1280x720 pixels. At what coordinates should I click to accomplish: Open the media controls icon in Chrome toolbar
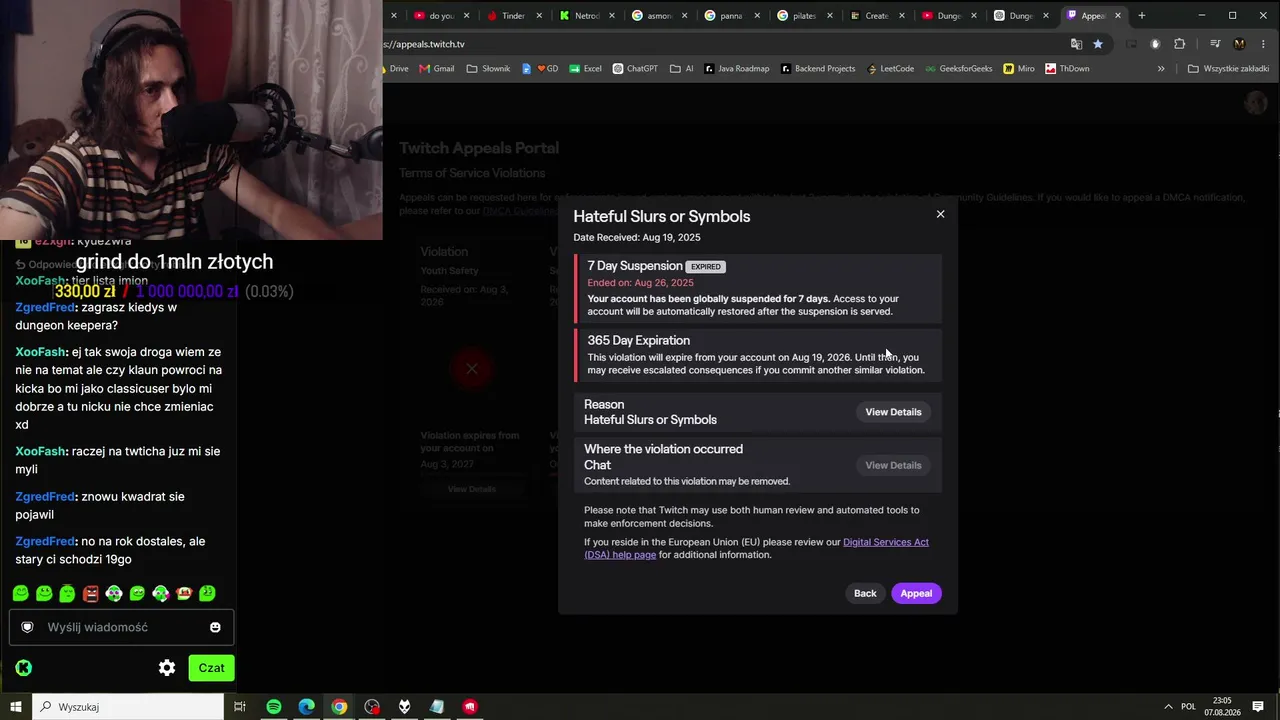tap(1215, 44)
